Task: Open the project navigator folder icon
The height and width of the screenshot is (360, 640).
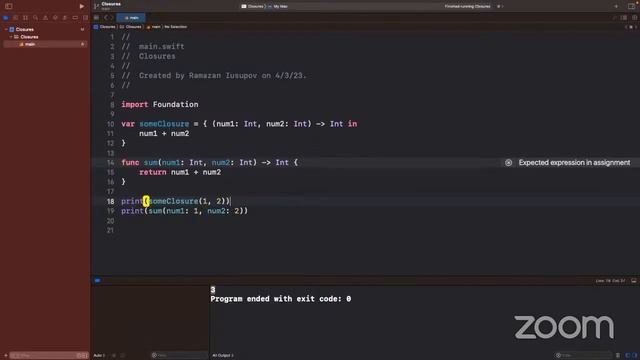Action: [x=6, y=18]
